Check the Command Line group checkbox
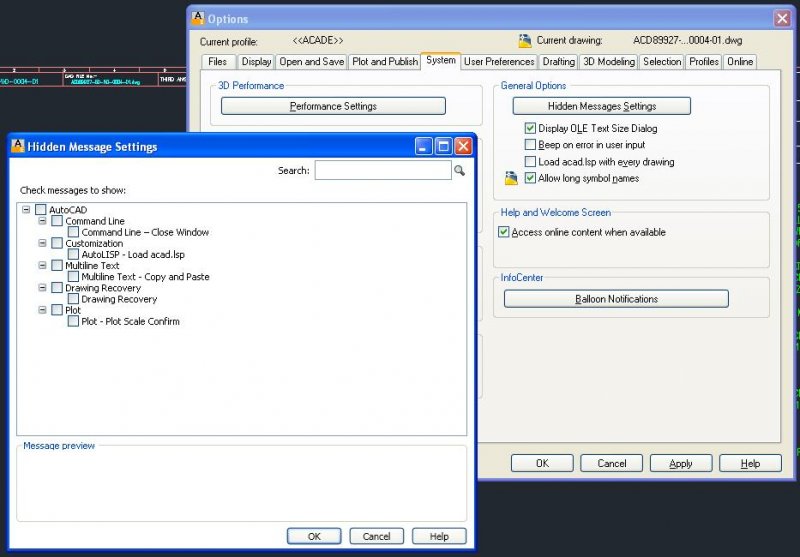This screenshot has height=557, width=800. tap(57, 221)
